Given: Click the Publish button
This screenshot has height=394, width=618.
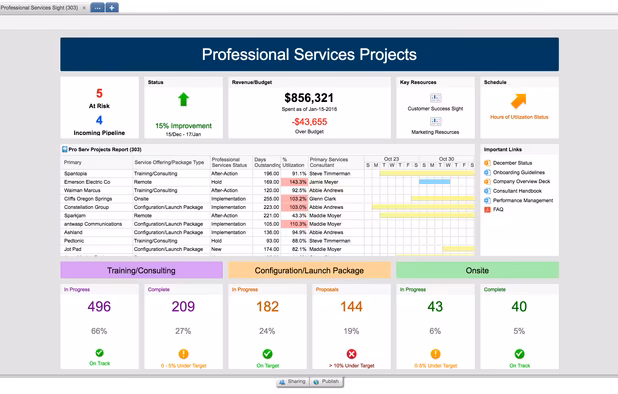Looking at the screenshot, I should tap(326, 382).
